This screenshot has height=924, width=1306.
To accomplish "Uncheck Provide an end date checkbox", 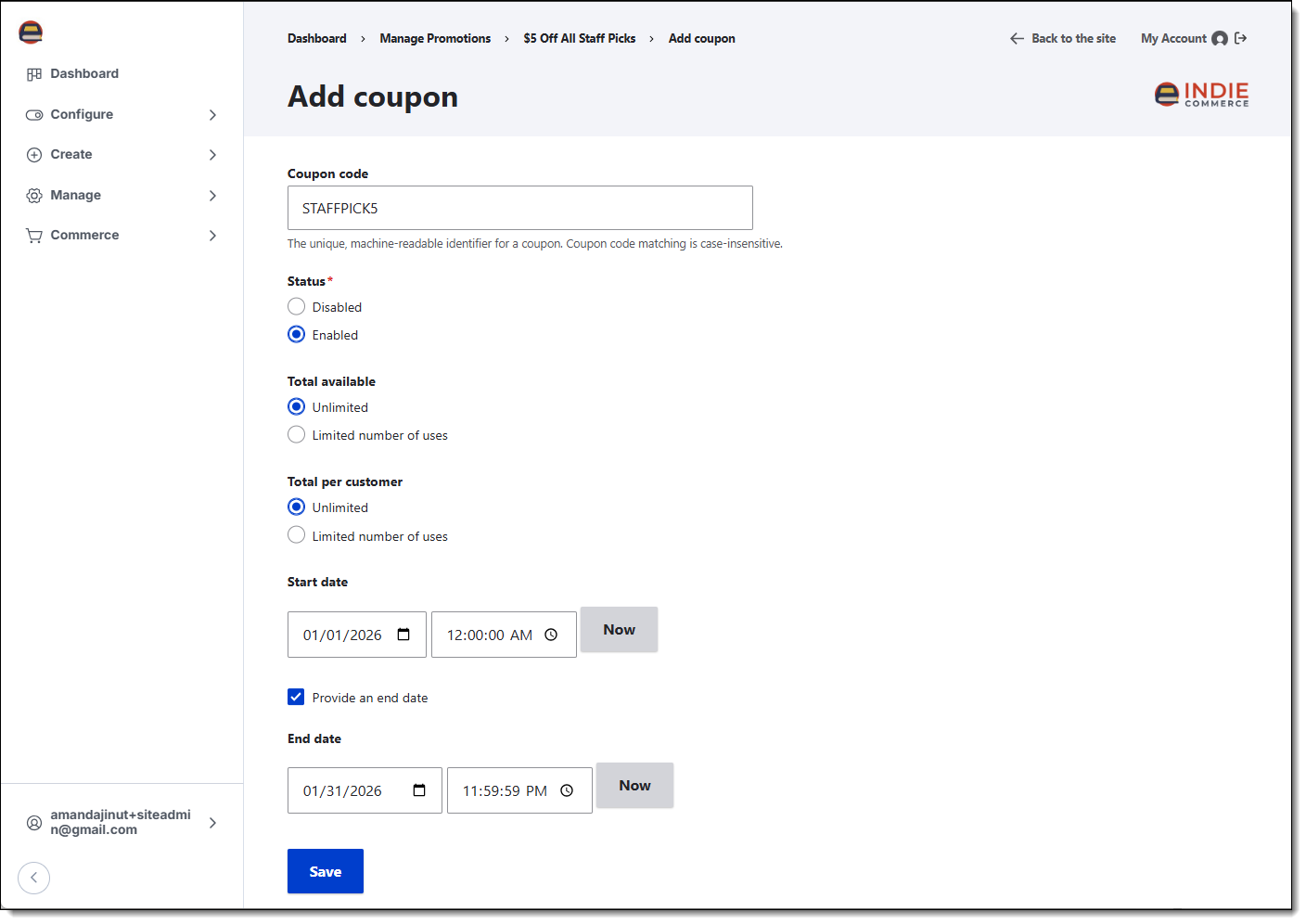I will tap(296, 697).
